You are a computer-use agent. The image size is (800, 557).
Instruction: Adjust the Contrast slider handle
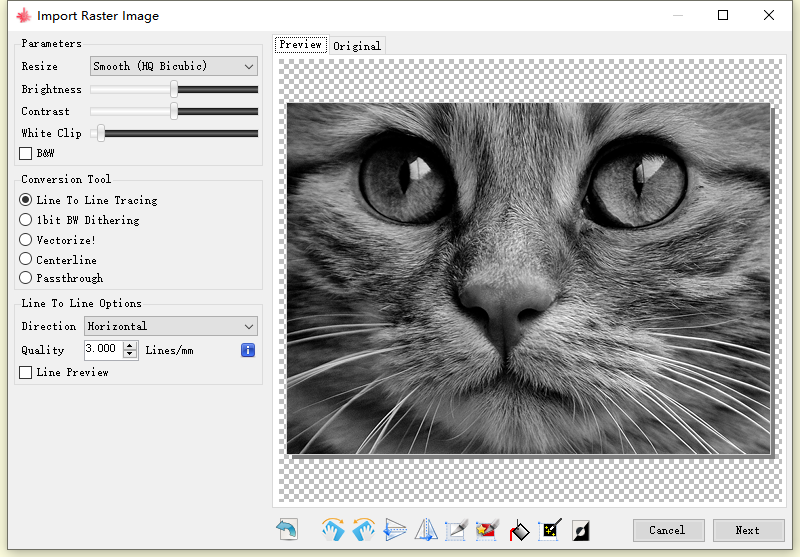[174, 111]
